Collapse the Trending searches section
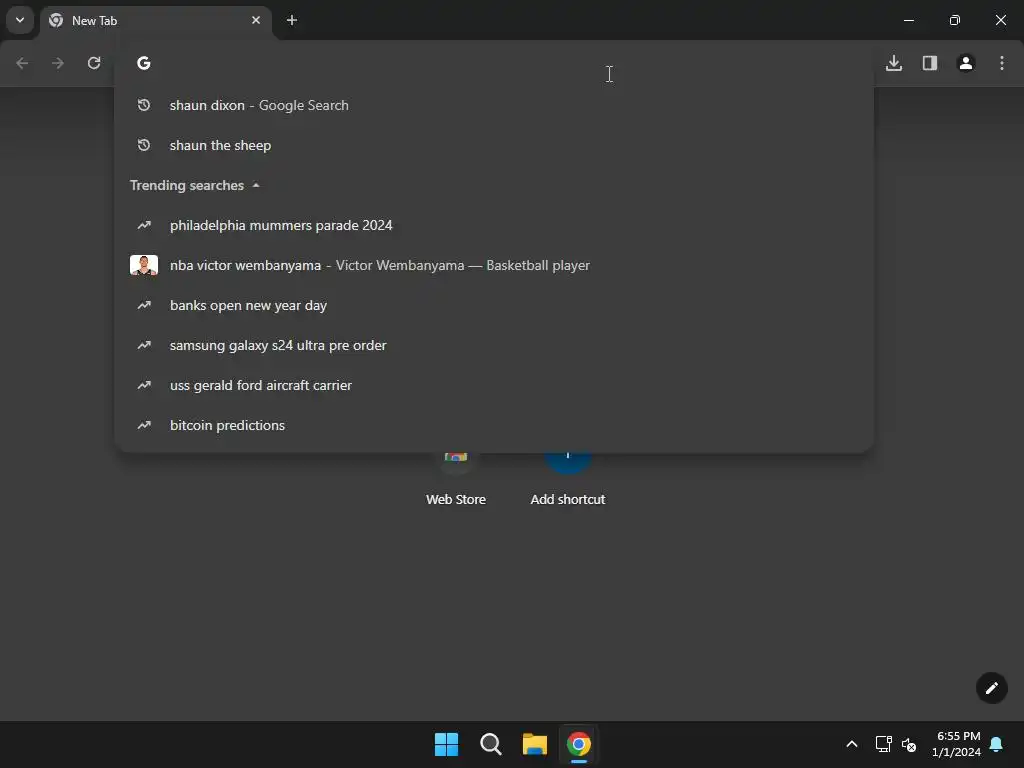The image size is (1024, 768). pos(256,185)
